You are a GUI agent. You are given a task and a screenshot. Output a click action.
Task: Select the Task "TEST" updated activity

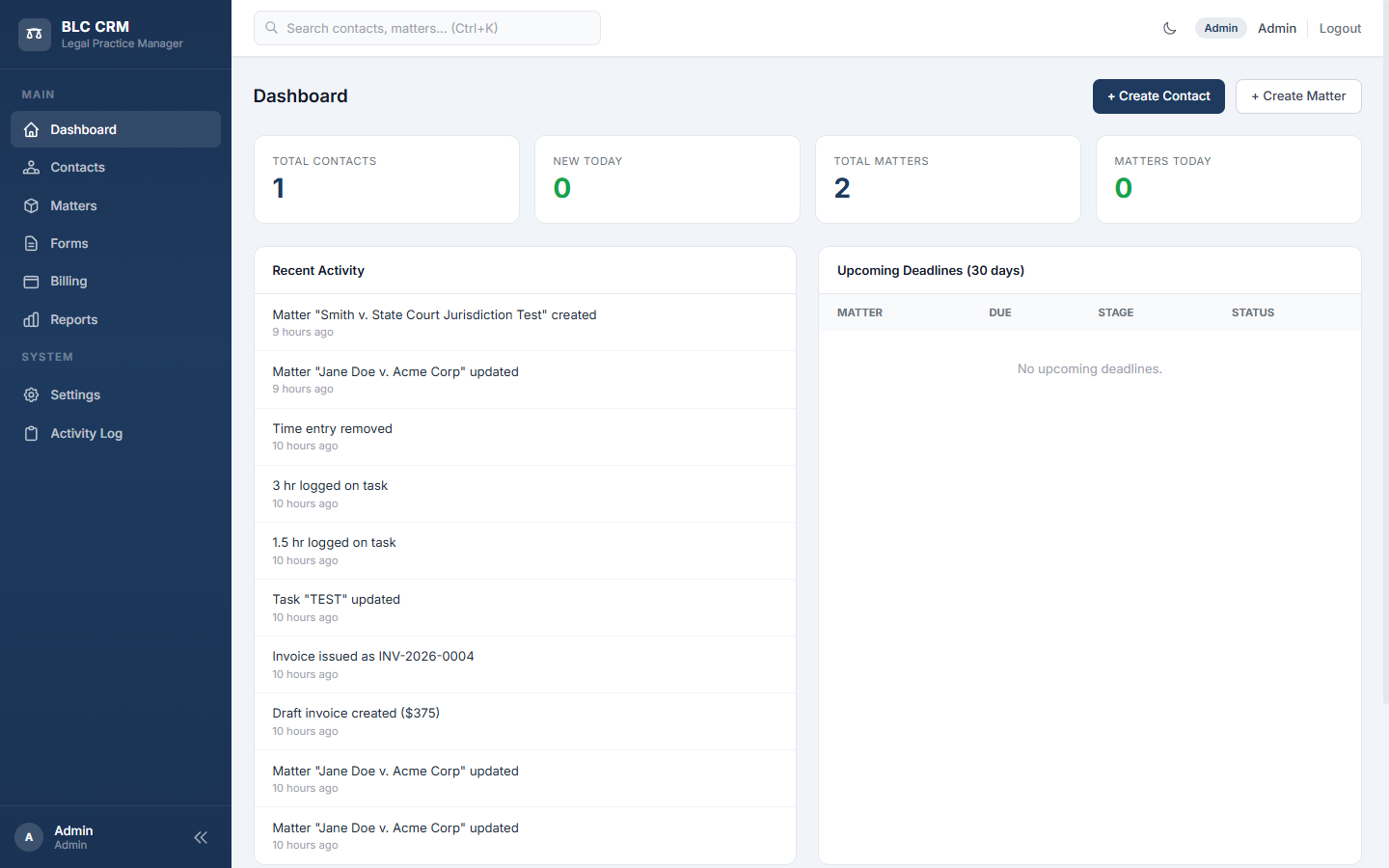(x=525, y=608)
